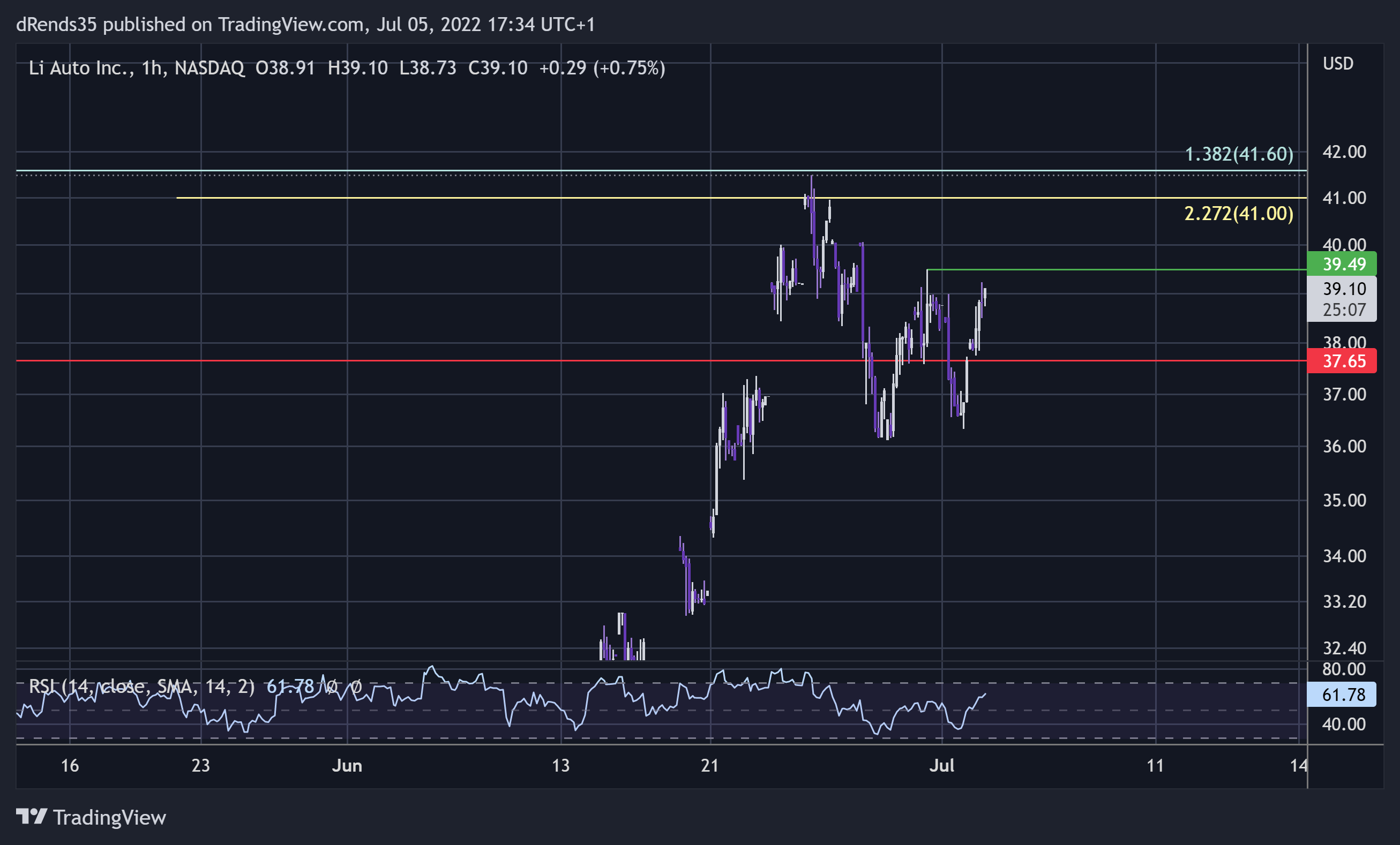Viewport: 1400px width, 845px height.
Task: Click the USD currency label
Action: (x=1338, y=64)
